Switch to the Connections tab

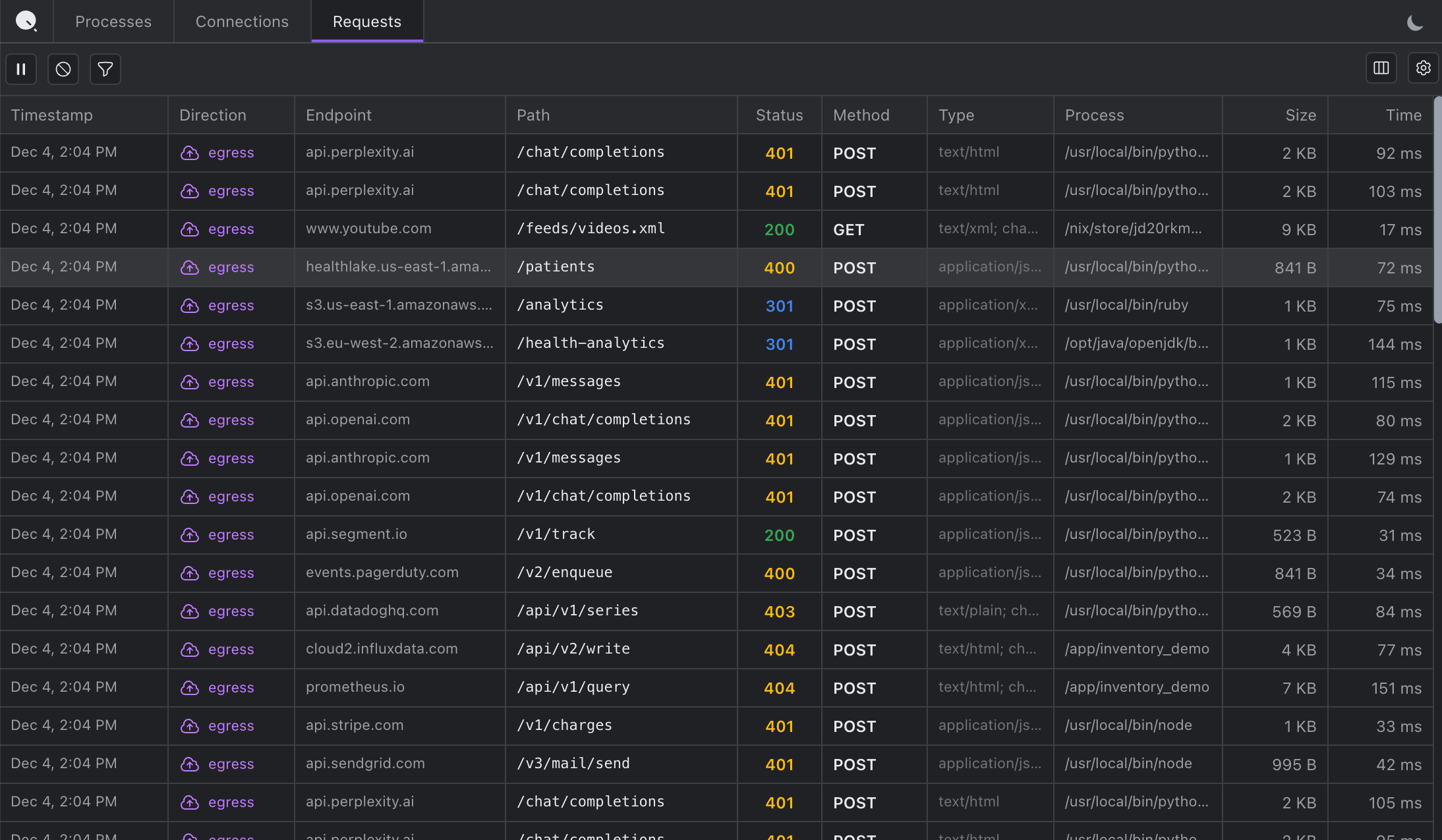[242, 22]
